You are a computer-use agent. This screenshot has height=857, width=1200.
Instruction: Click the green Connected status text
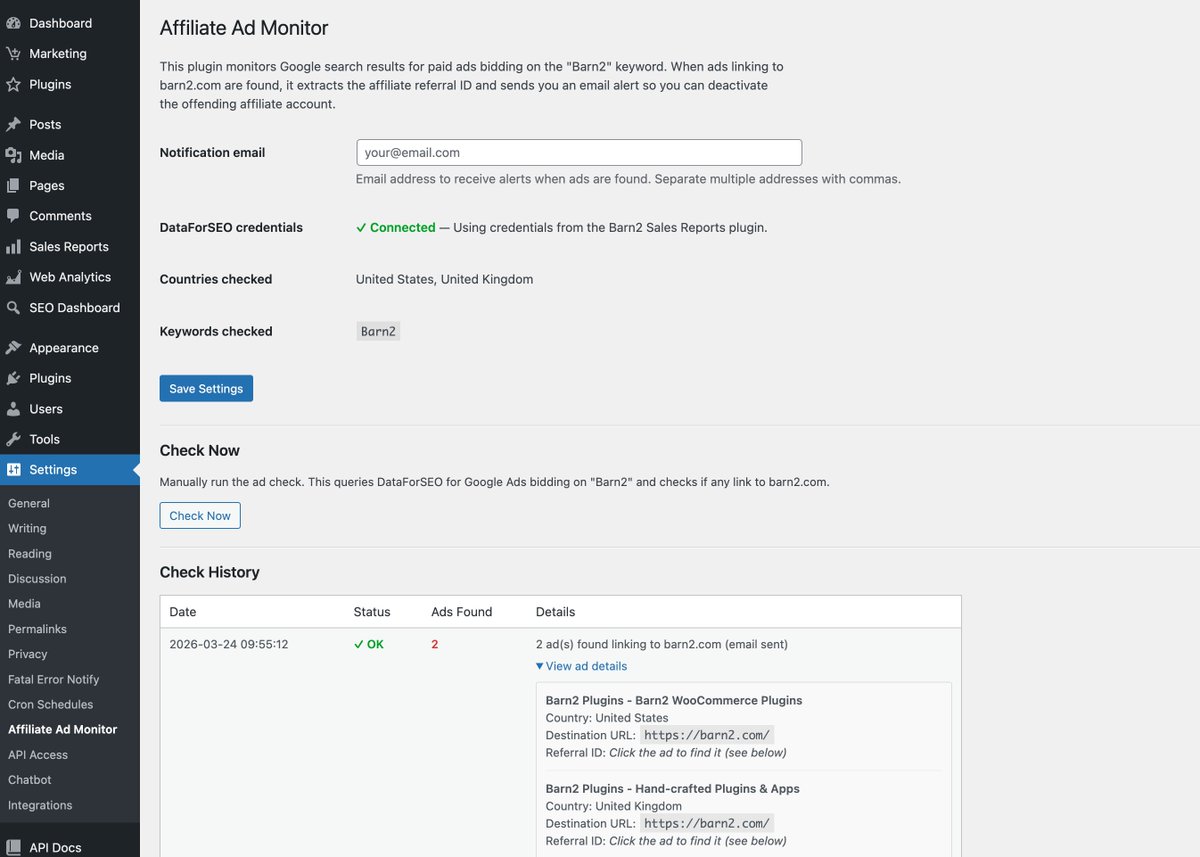tap(396, 227)
